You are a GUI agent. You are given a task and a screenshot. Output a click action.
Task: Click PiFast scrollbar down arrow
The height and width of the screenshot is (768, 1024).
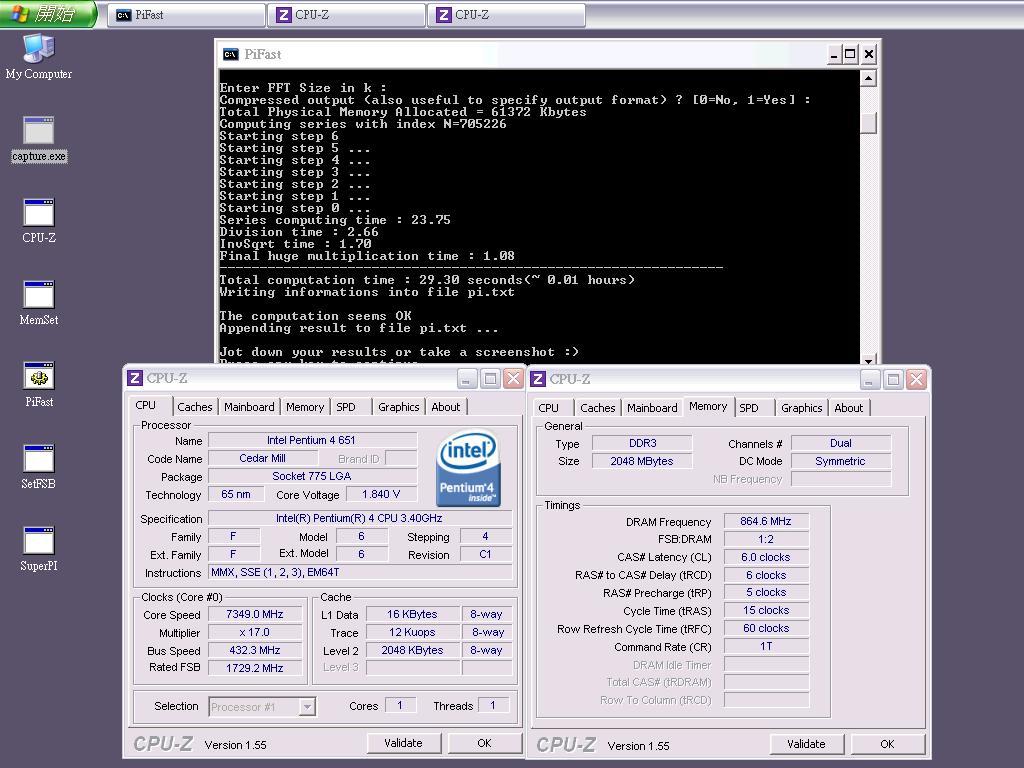point(868,360)
